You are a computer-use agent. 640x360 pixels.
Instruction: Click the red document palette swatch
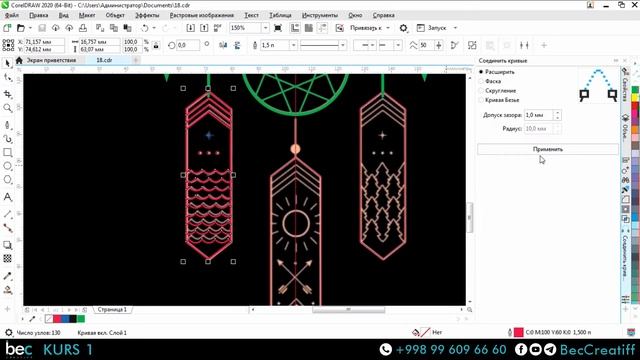(57, 319)
